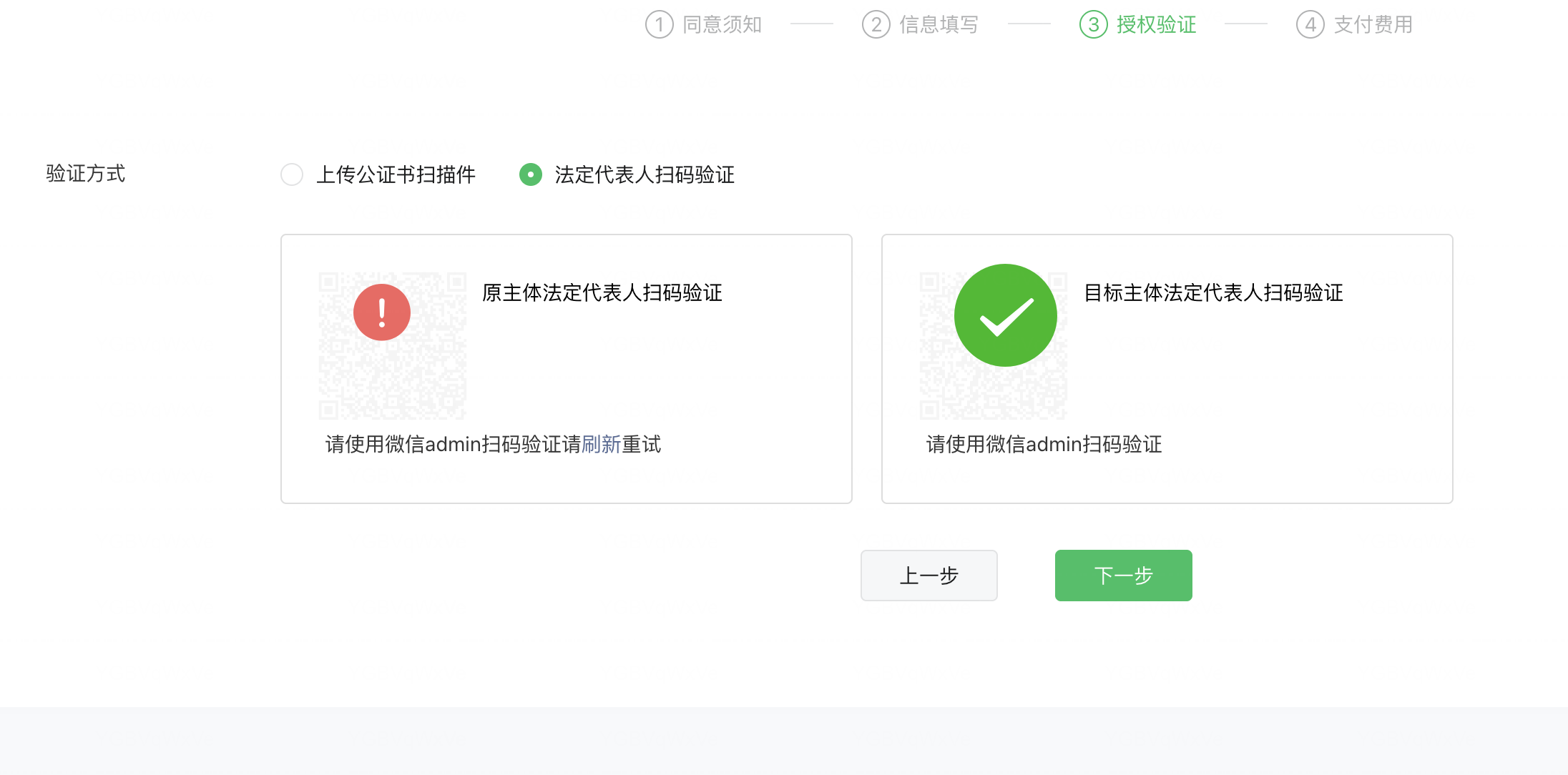
Task: Click the 刷新 refresh link
Action: (x=601, y=445)
